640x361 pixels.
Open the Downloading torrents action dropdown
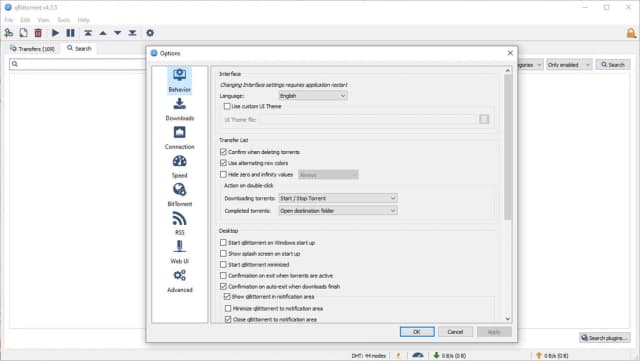[338, 198]
